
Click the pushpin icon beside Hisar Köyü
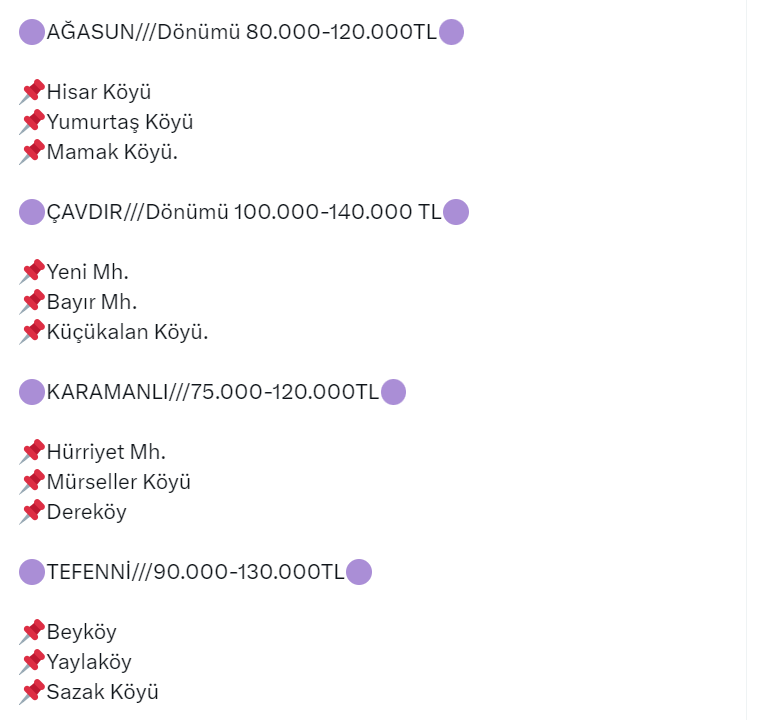pos(32,92)
